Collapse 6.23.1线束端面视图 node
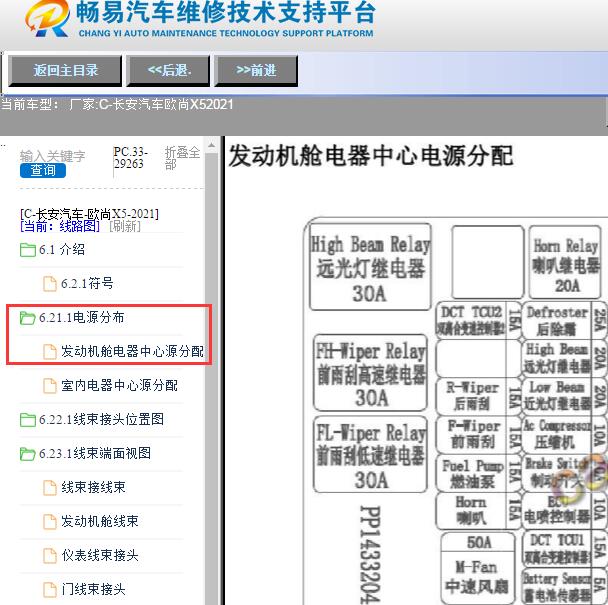The height and width of the screenshot is (605, 608). click(95, 453)
